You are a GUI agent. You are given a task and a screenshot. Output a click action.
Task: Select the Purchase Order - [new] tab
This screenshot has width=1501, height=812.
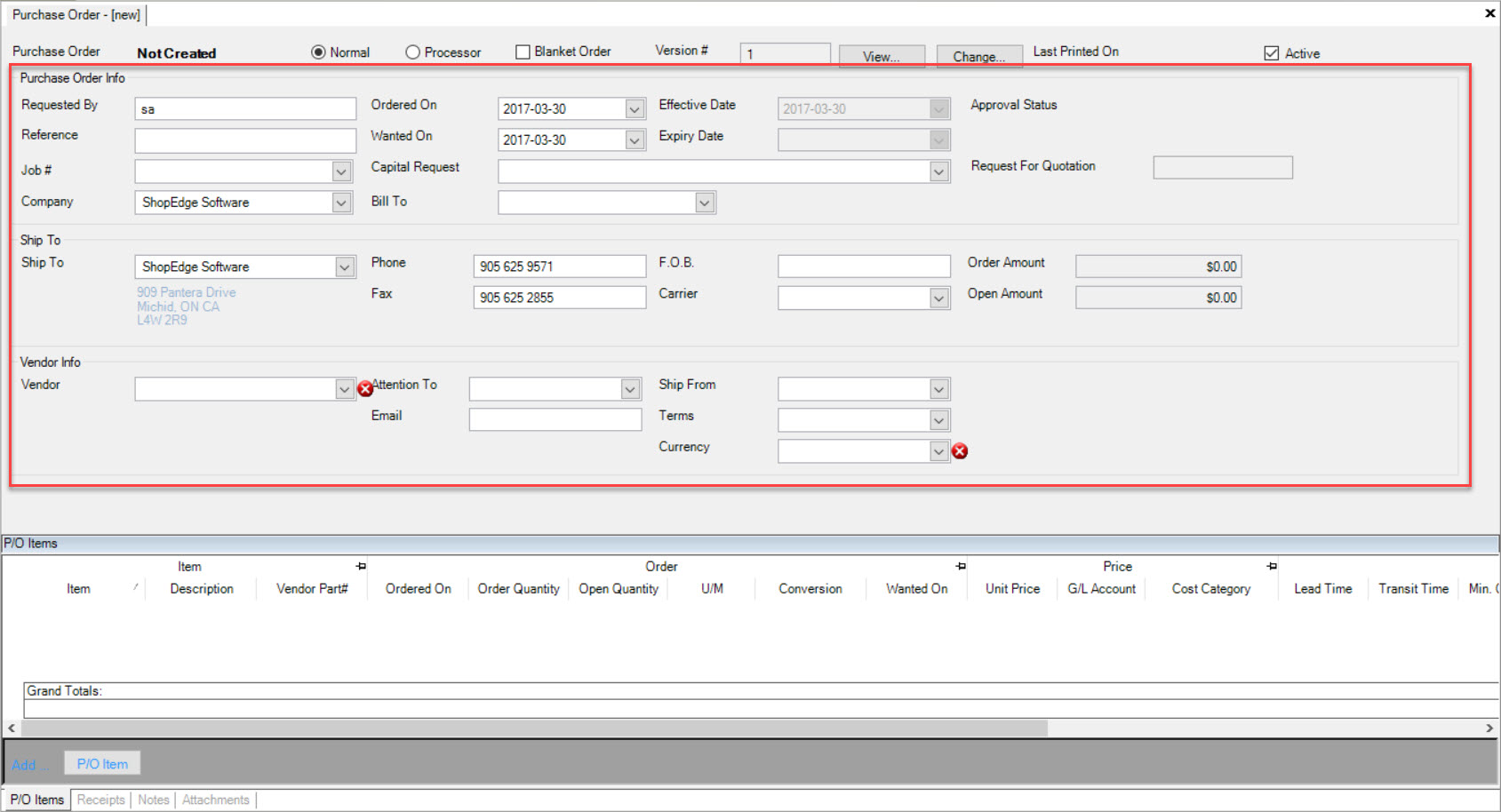76,14
